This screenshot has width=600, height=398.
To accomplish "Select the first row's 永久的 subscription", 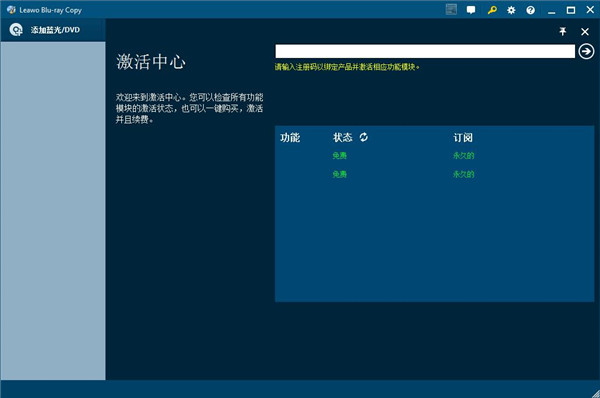I will (x=463, y=155).
